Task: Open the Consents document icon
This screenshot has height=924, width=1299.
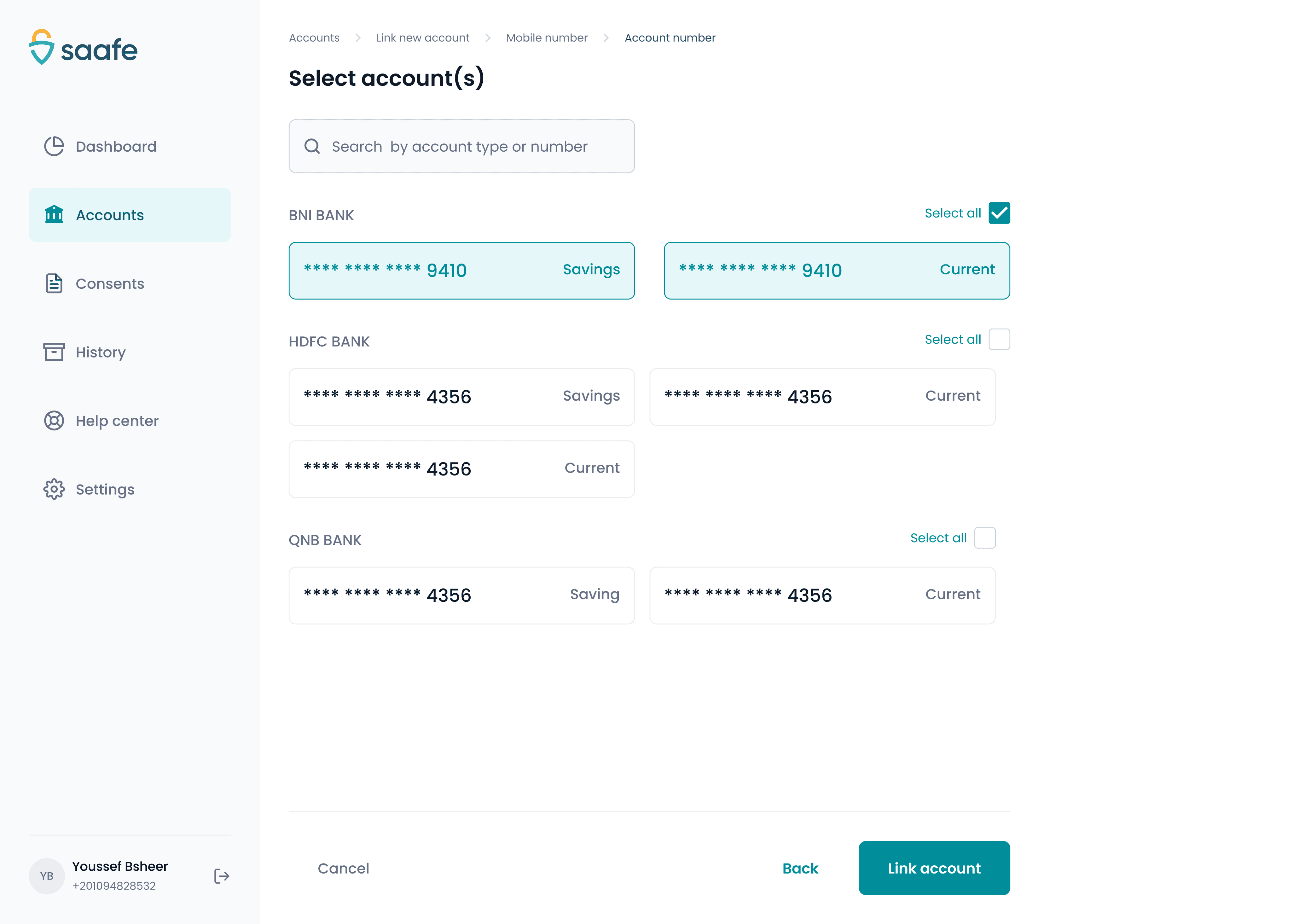Action: click(54, 283)
